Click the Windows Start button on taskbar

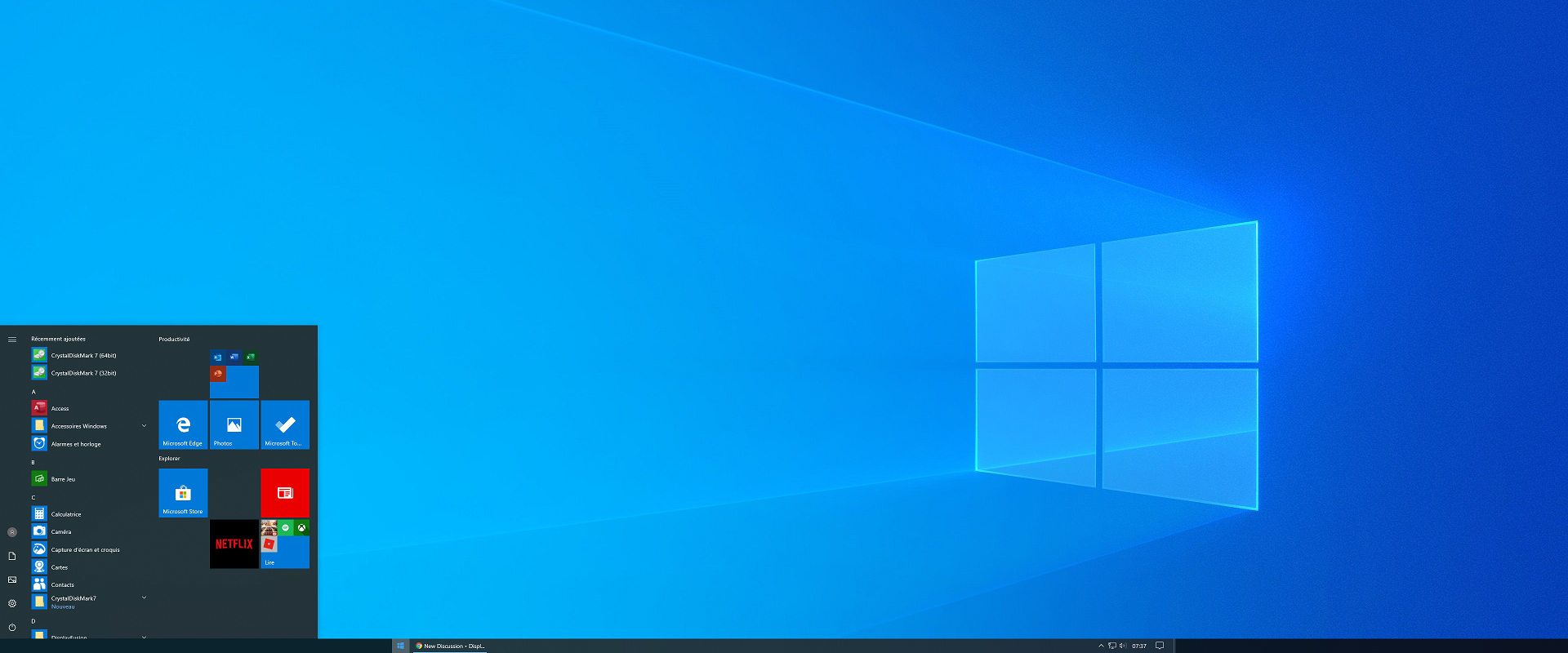400,646
